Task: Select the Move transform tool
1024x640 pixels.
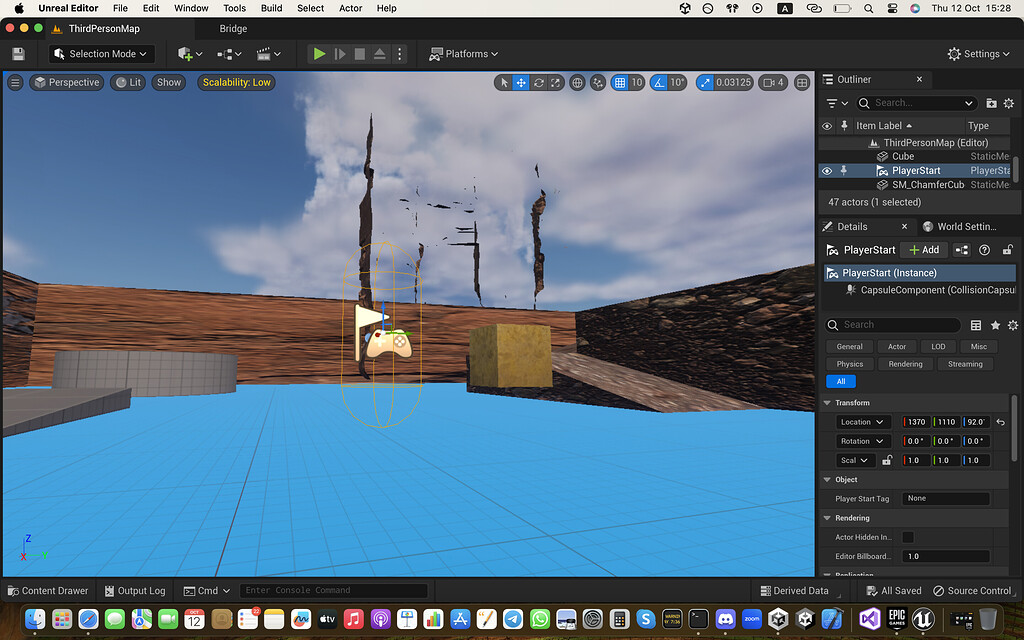Action: point(522,83)
